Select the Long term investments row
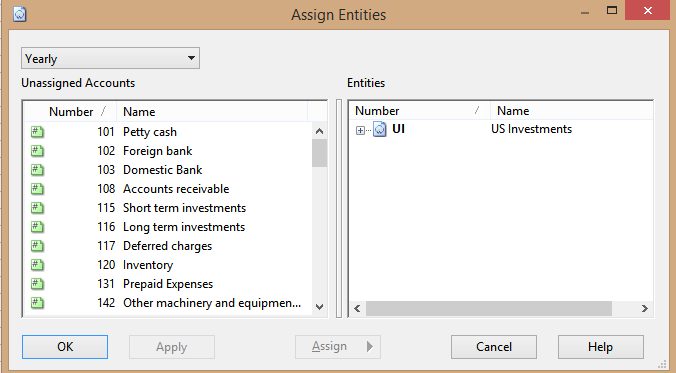This screenshot has height=373, width=676. point(168,227)
